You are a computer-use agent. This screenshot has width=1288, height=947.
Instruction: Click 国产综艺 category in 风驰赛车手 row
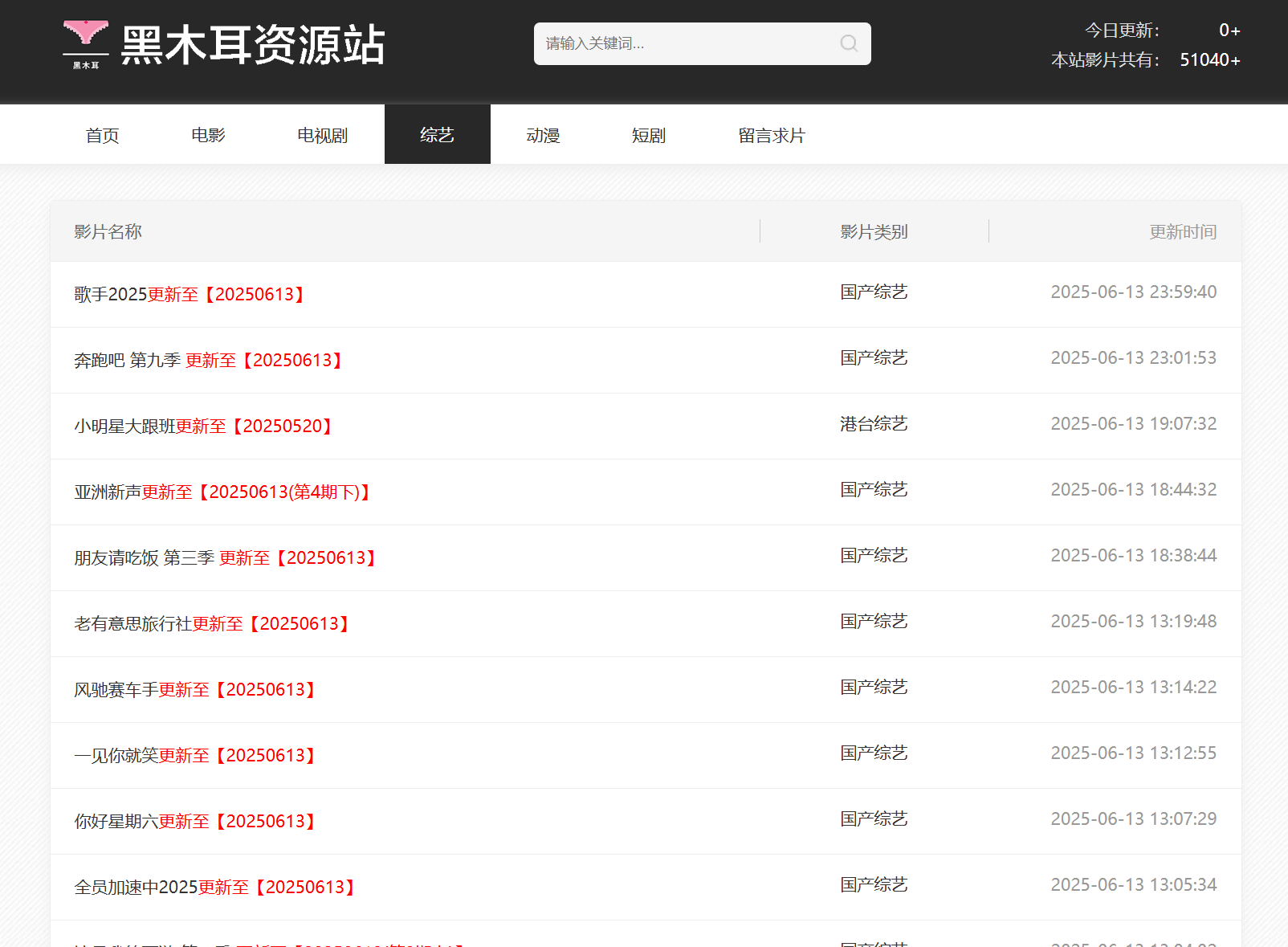(874, 687)
